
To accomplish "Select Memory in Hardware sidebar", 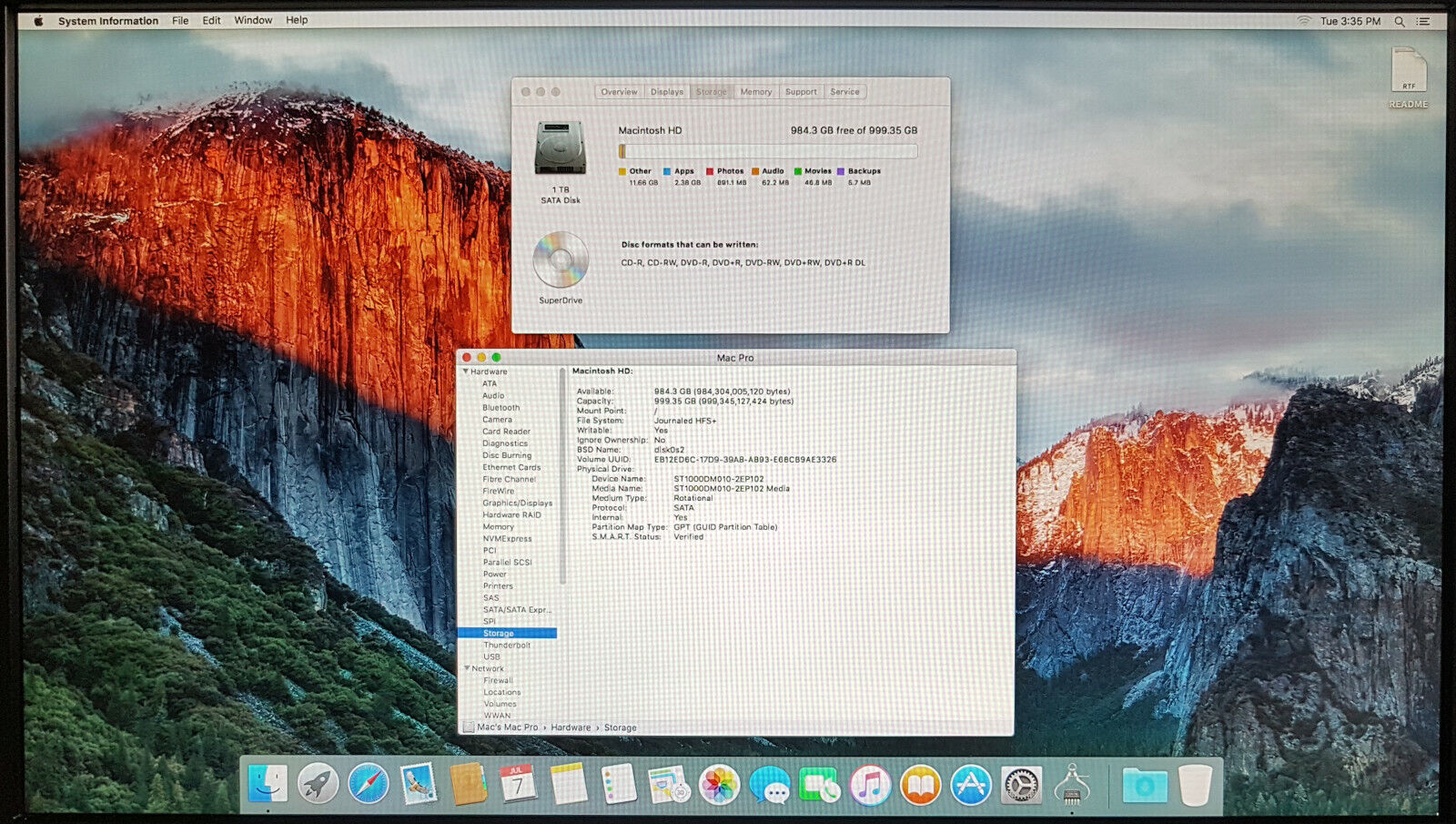I will point(498,526).
